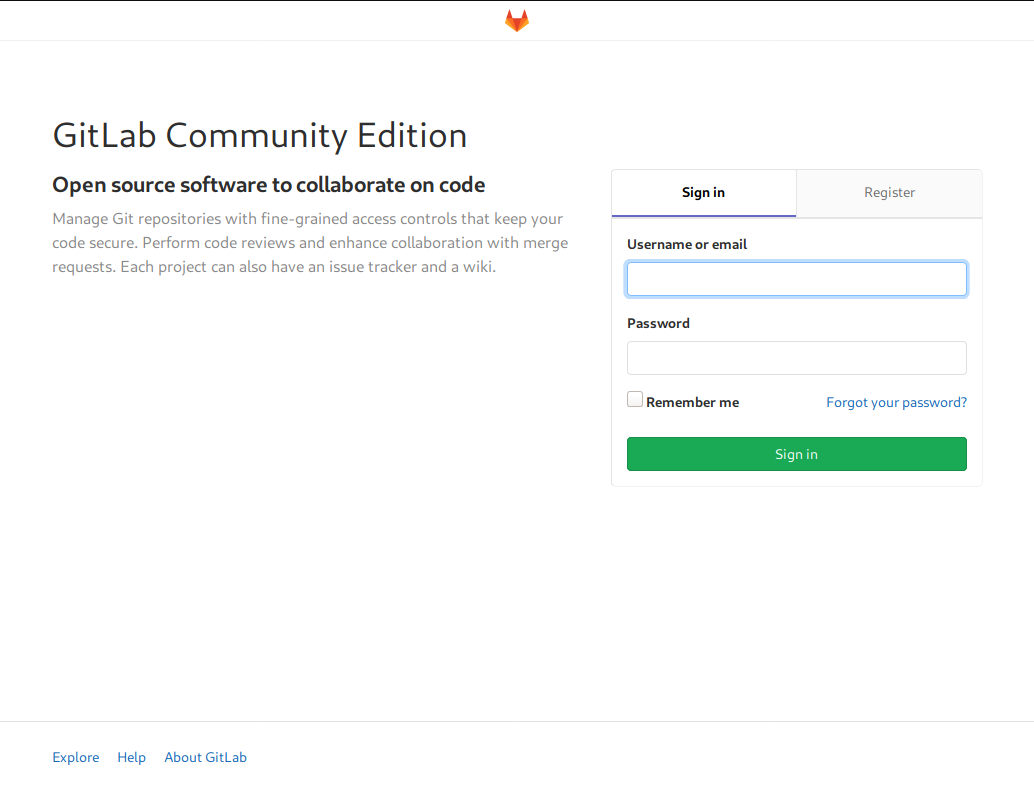This screenshot has width=1034, height=785.
Task: Click into the Password input box
Action: pyautogui.click(x=796, y=358)
